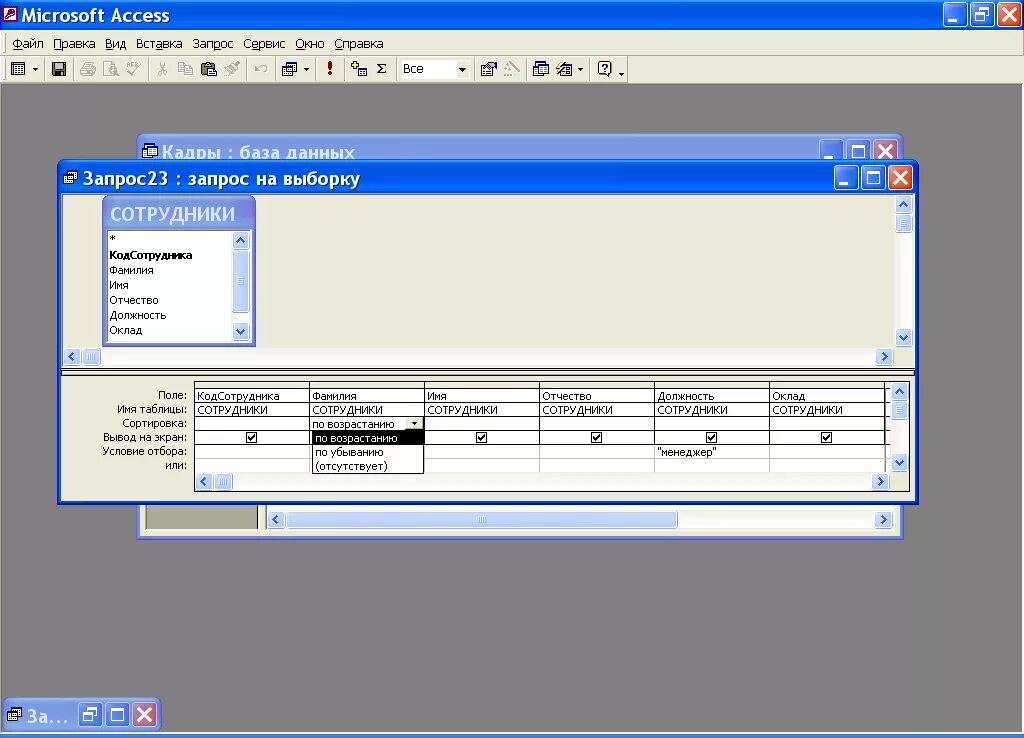Click the СОТРУДНИКИ table title bar
Image resolution: width=1024 pixels, height=738 pixels.
[x=178, y=214]
